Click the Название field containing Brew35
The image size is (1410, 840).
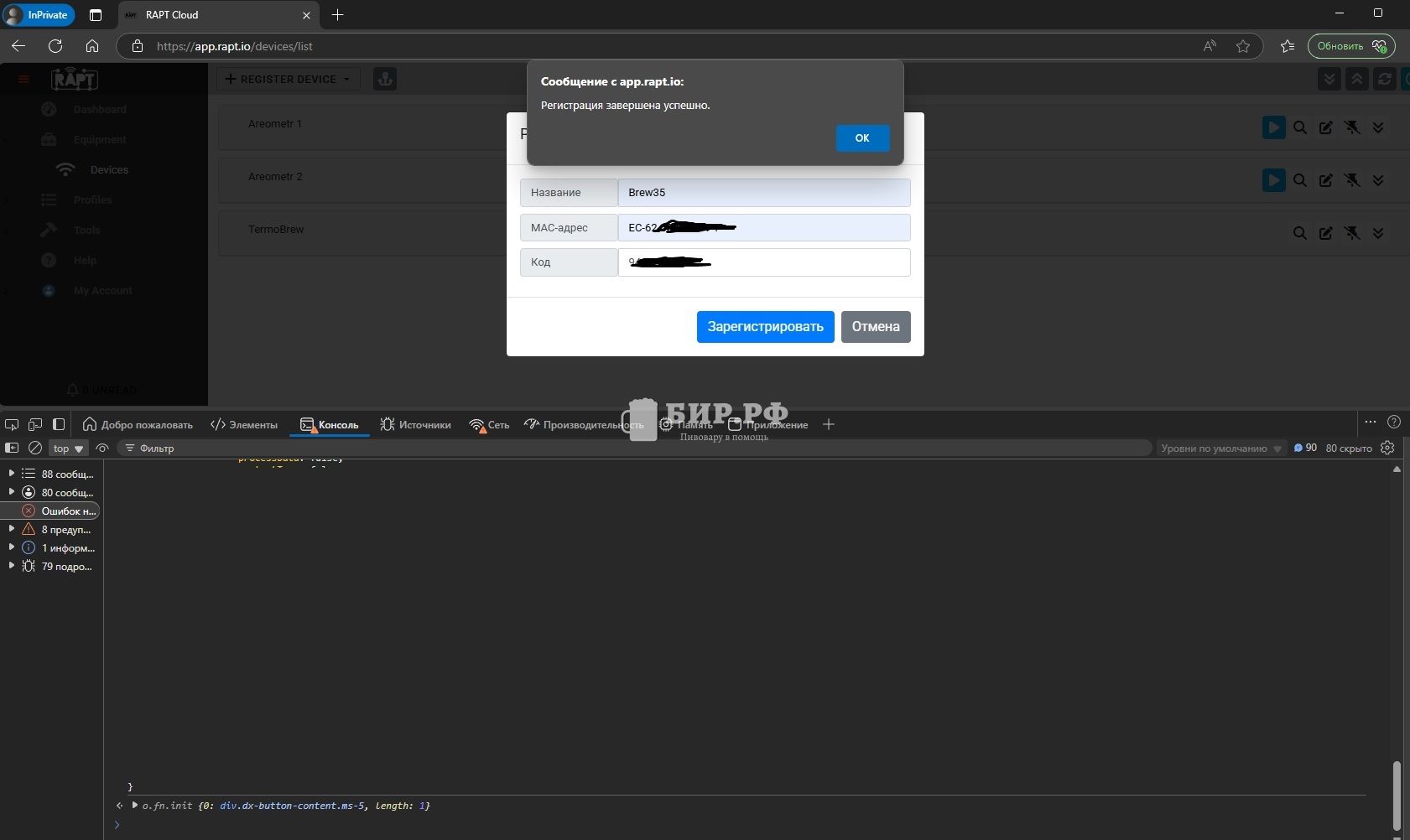(763, 193)
